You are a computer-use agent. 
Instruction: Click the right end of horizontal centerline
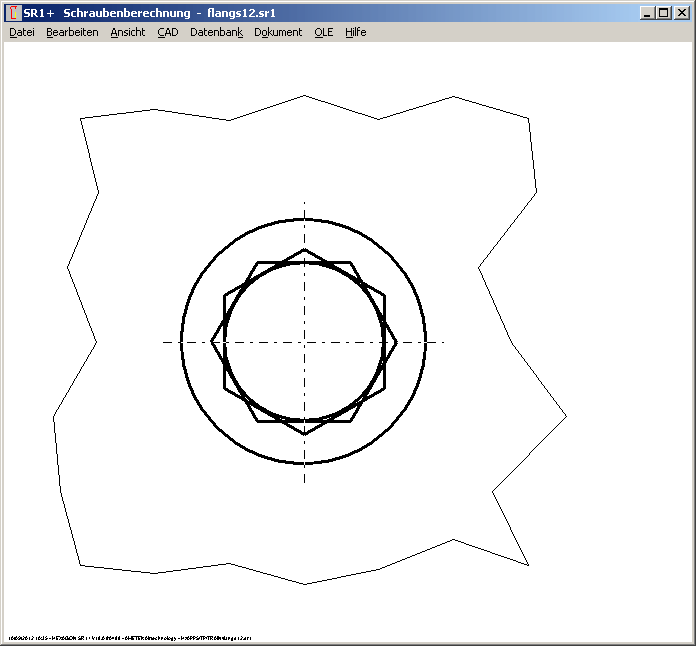pos(443,342)
